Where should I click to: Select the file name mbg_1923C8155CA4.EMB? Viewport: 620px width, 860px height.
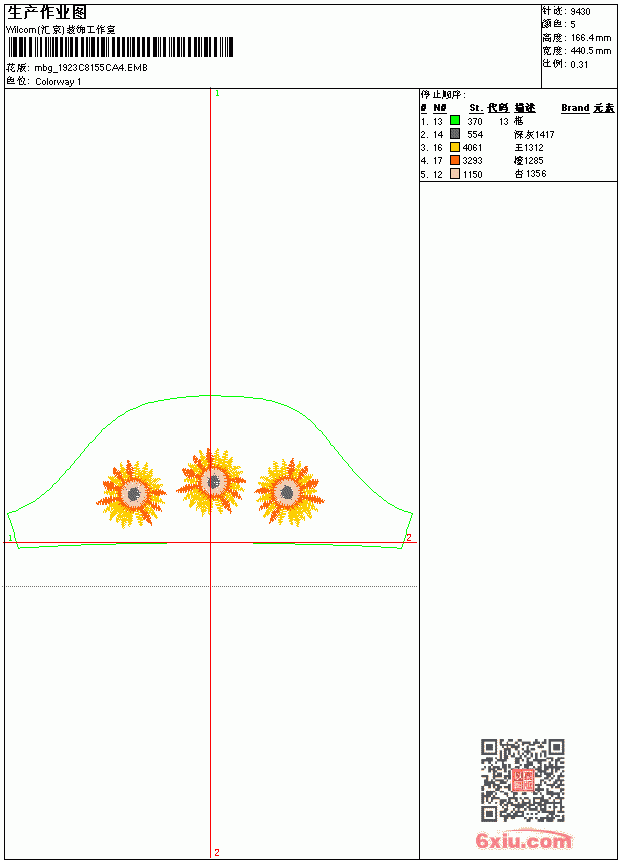point(91,68)
